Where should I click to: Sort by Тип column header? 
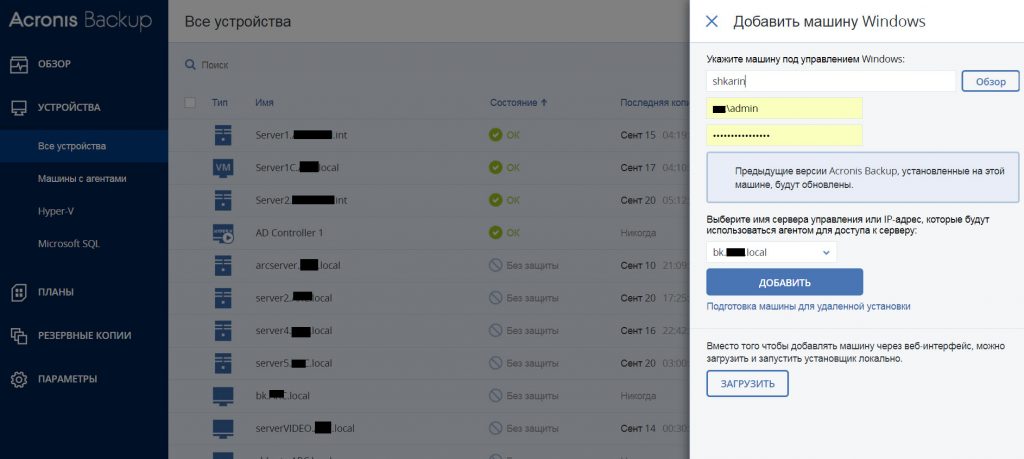click(x=219, y=103)
